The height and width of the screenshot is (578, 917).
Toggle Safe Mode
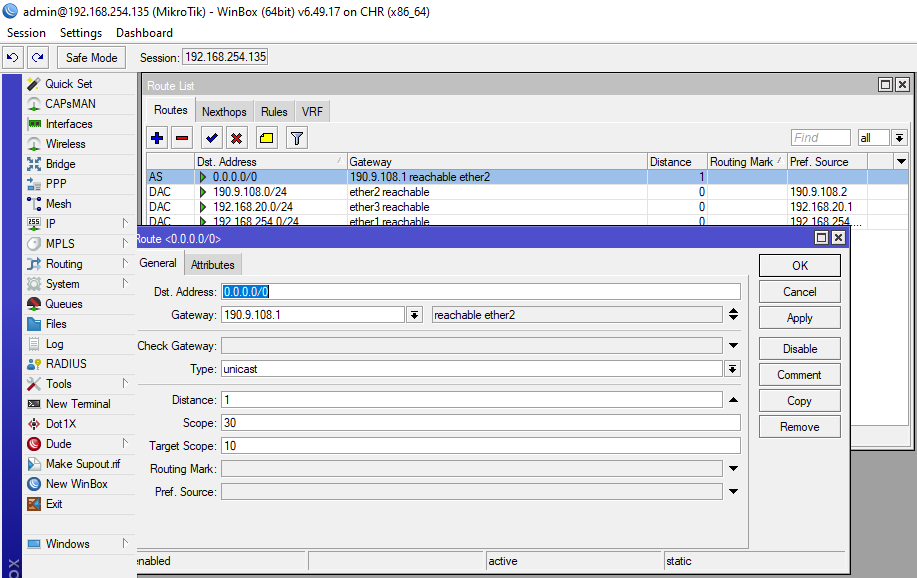(x=91, y=57)
